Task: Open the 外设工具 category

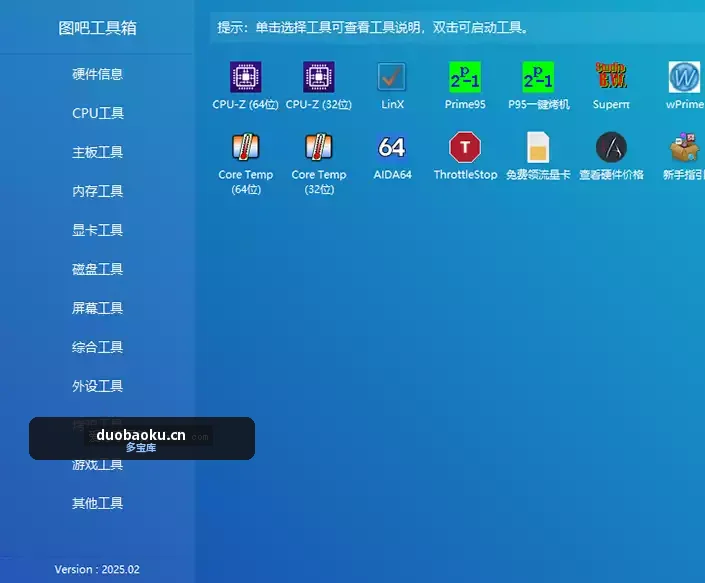Action: click(98, 386)
